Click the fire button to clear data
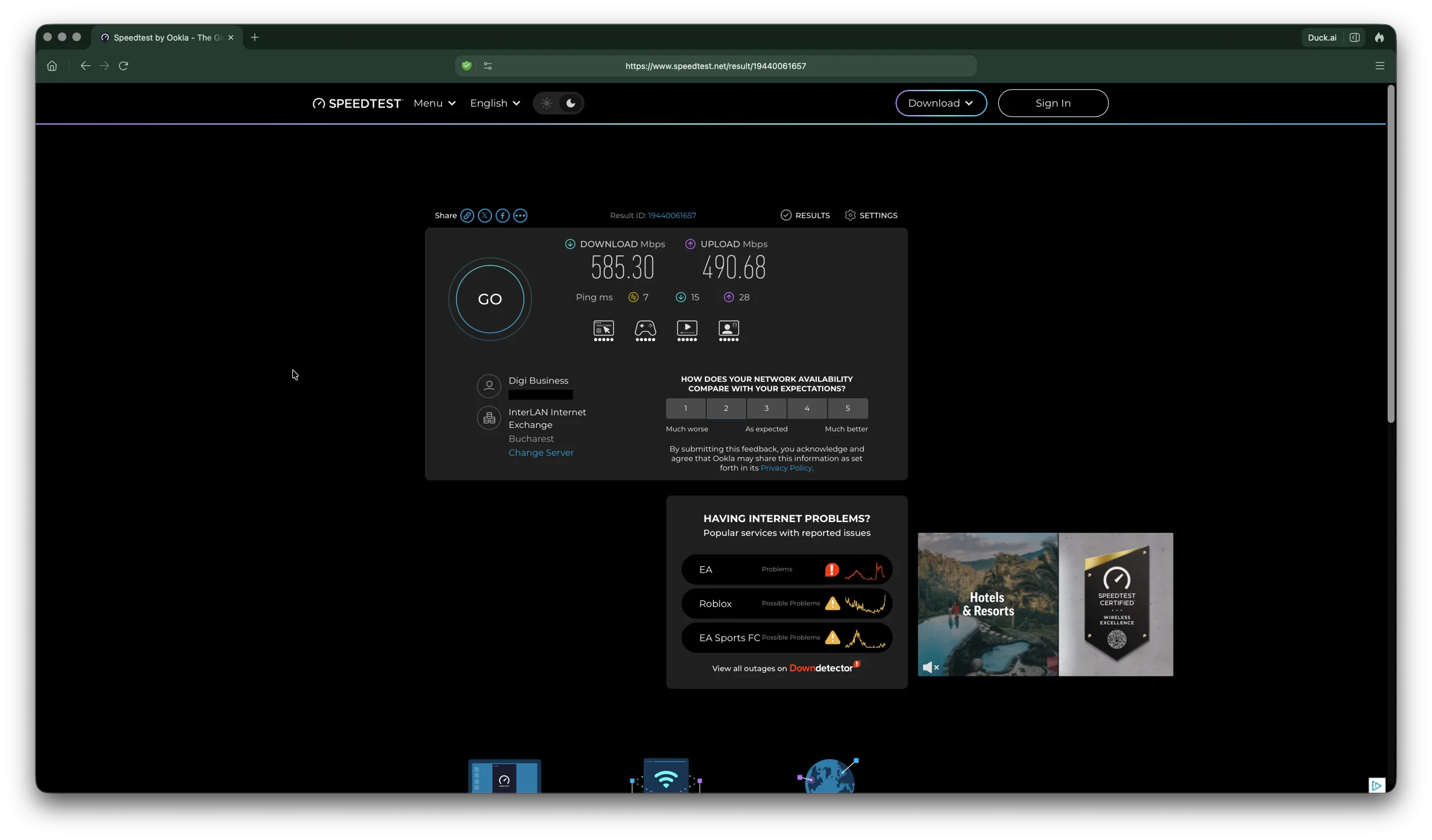This screenshot has width=1432, height=840. point(1379,37)
